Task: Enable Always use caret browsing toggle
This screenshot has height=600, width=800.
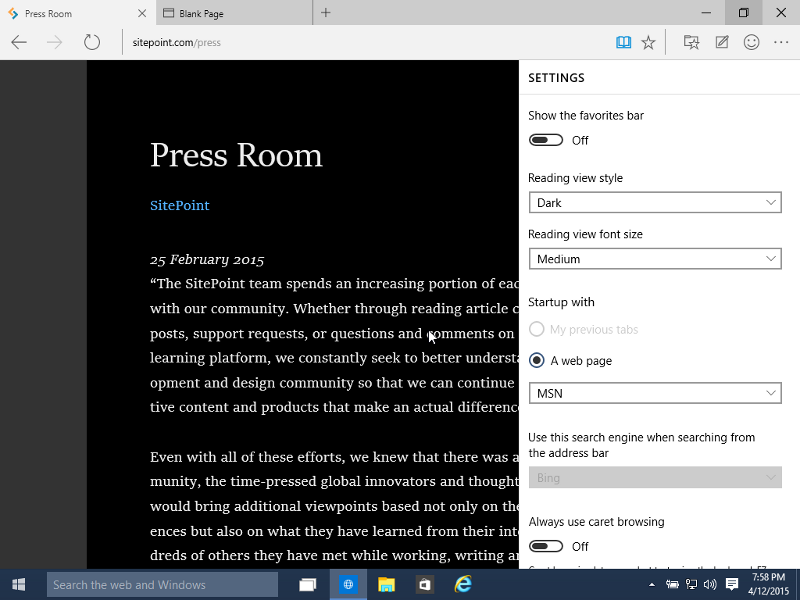Action: click(x=546, y=546)
